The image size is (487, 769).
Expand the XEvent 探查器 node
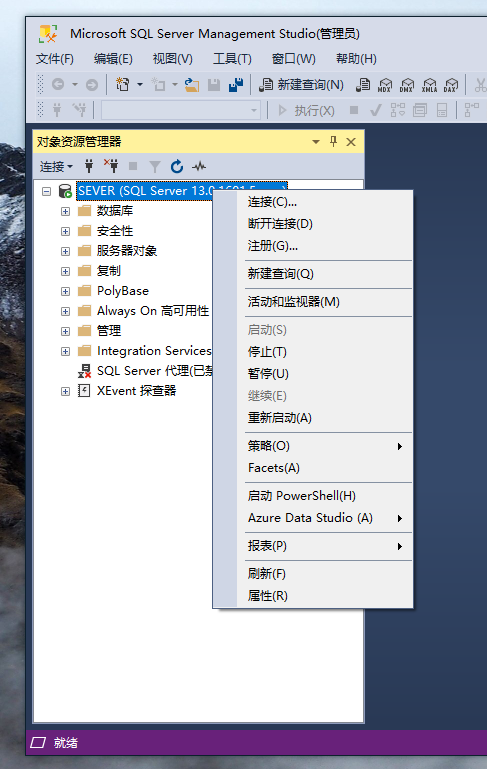[65, 391]
